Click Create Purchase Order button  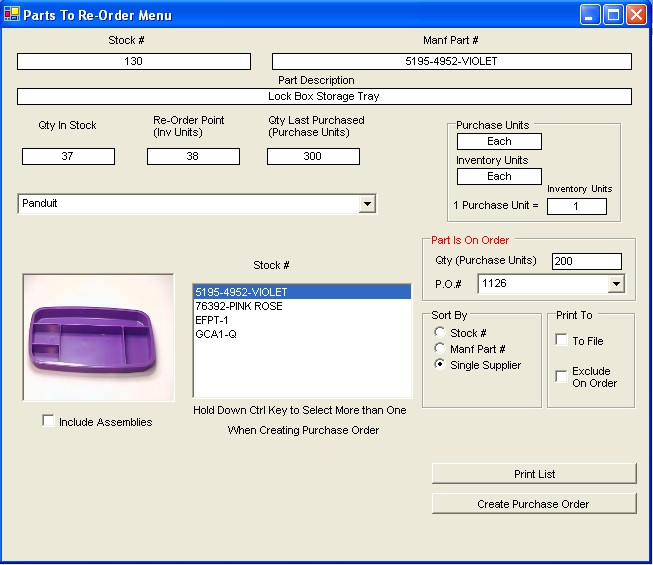point(534,504)
